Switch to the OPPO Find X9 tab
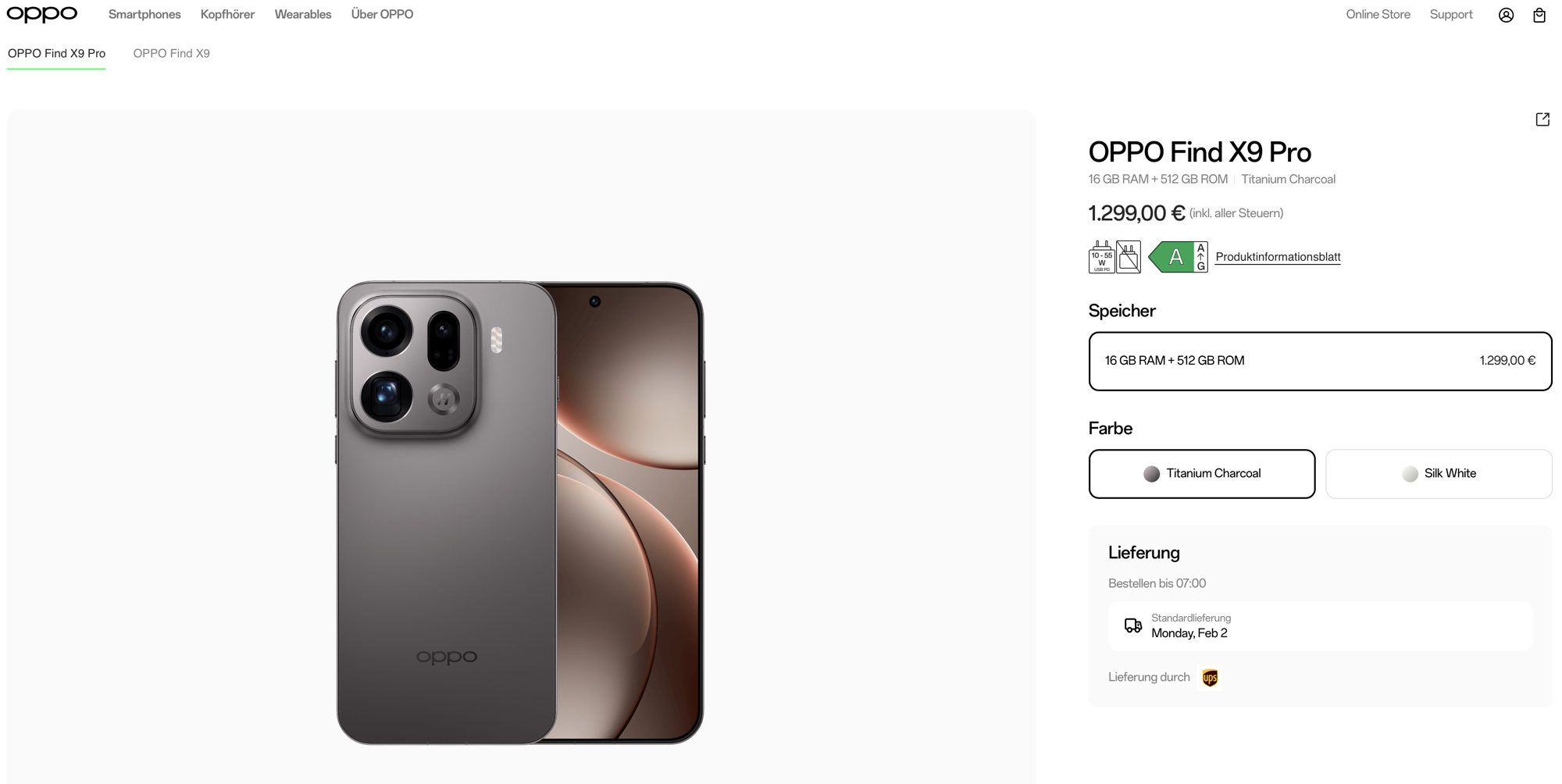 tap(171, 53)
